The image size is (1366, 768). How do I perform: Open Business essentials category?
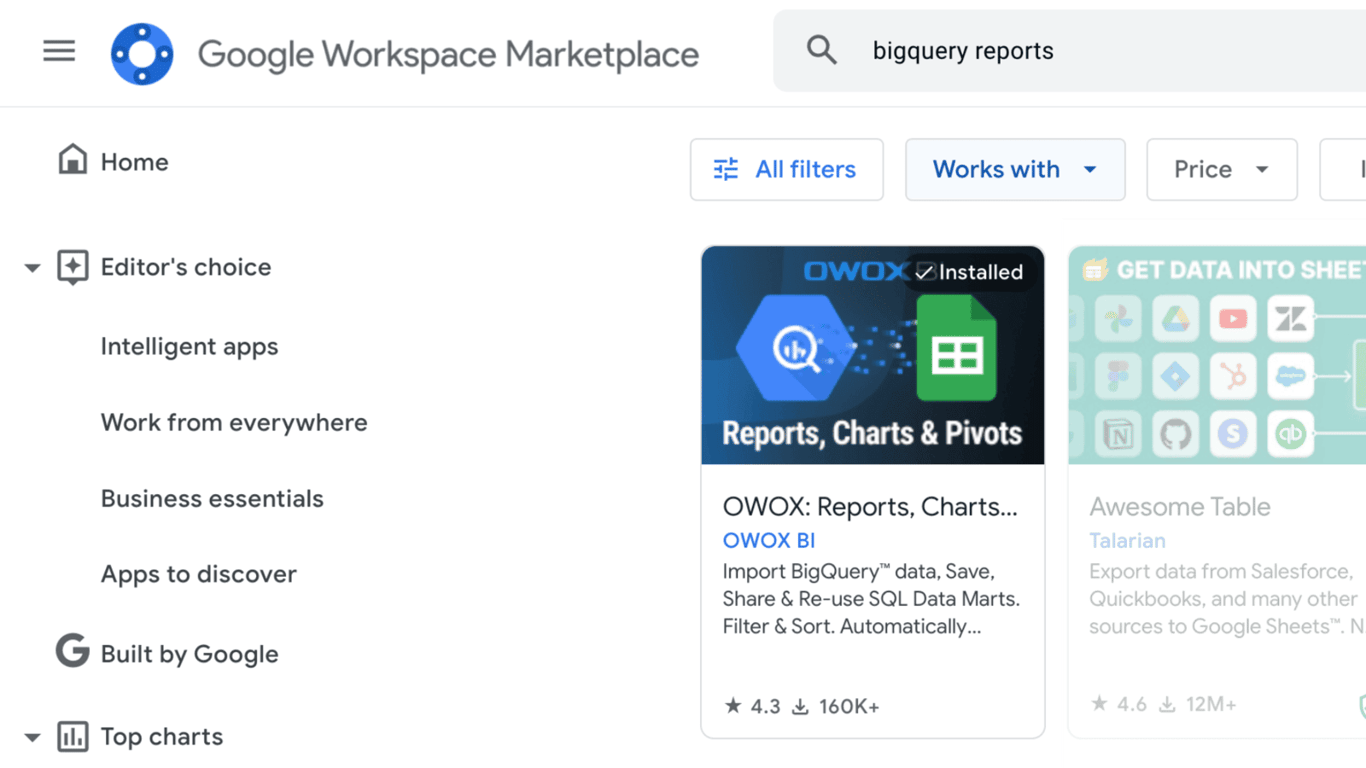[x=212, y=498]
